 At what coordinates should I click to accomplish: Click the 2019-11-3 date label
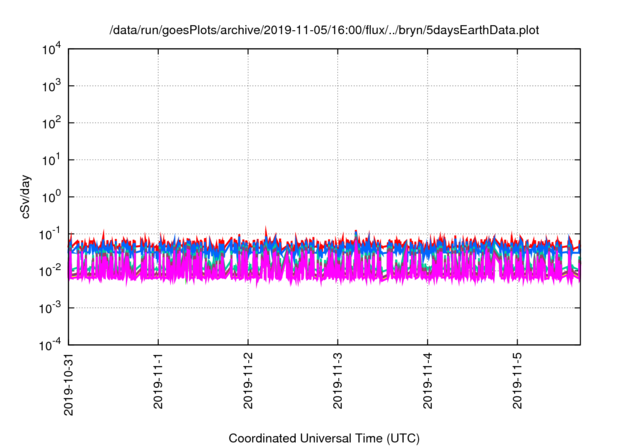[338, 381]
